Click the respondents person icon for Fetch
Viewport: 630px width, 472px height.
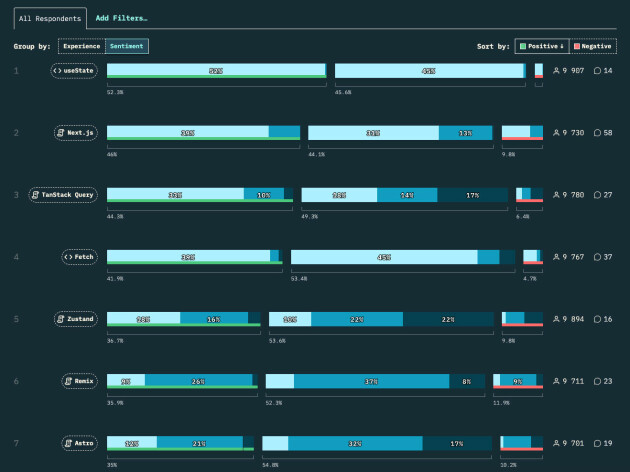pyautogui.click(x=556, y=257)
